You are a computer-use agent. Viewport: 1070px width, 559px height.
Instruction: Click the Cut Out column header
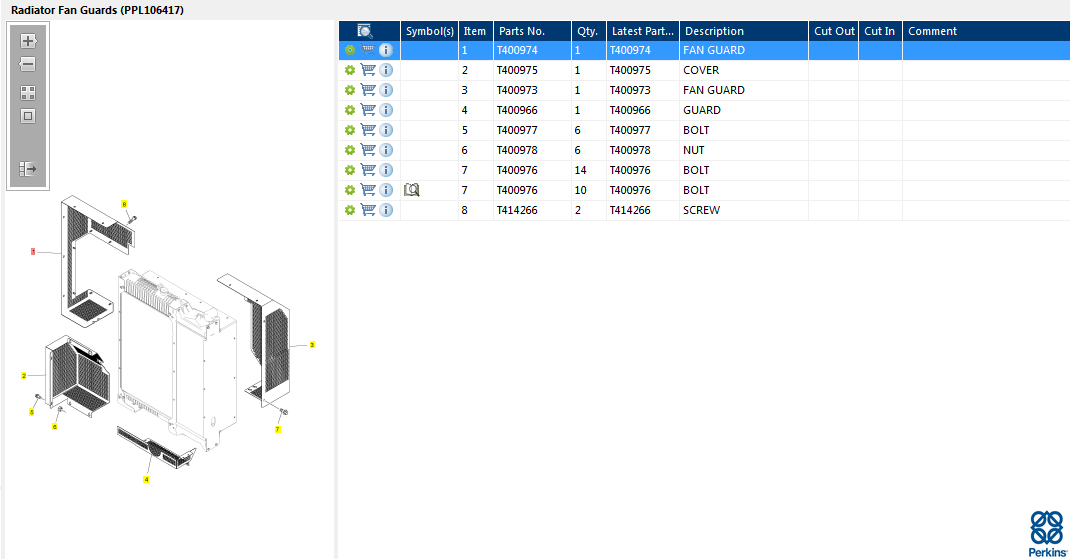tap(834, 31)
